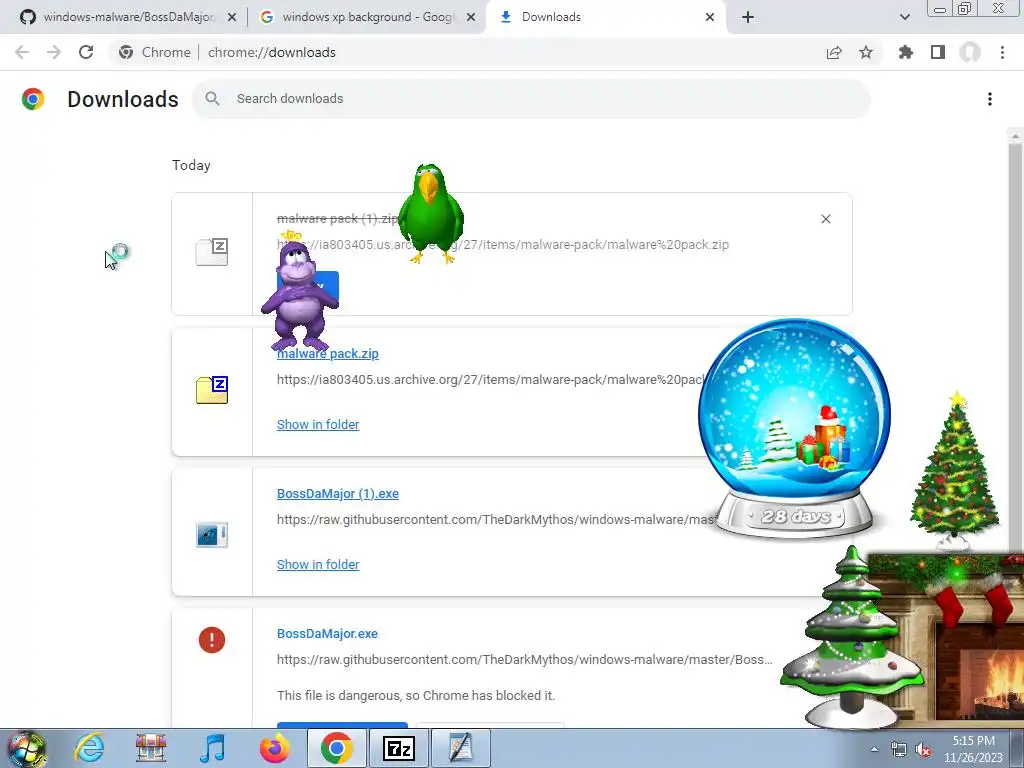This screenshot has width=1024, height=768.
Task: Click the scrollbar up arrow
Action: point(1015,136)
